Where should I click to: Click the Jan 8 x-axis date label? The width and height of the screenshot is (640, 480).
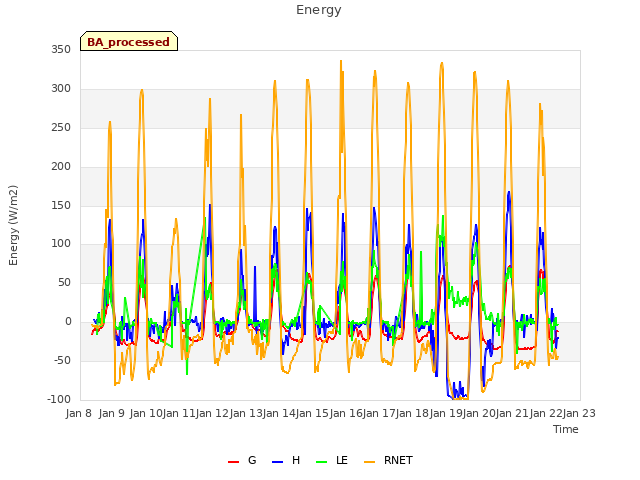(79, 413)
